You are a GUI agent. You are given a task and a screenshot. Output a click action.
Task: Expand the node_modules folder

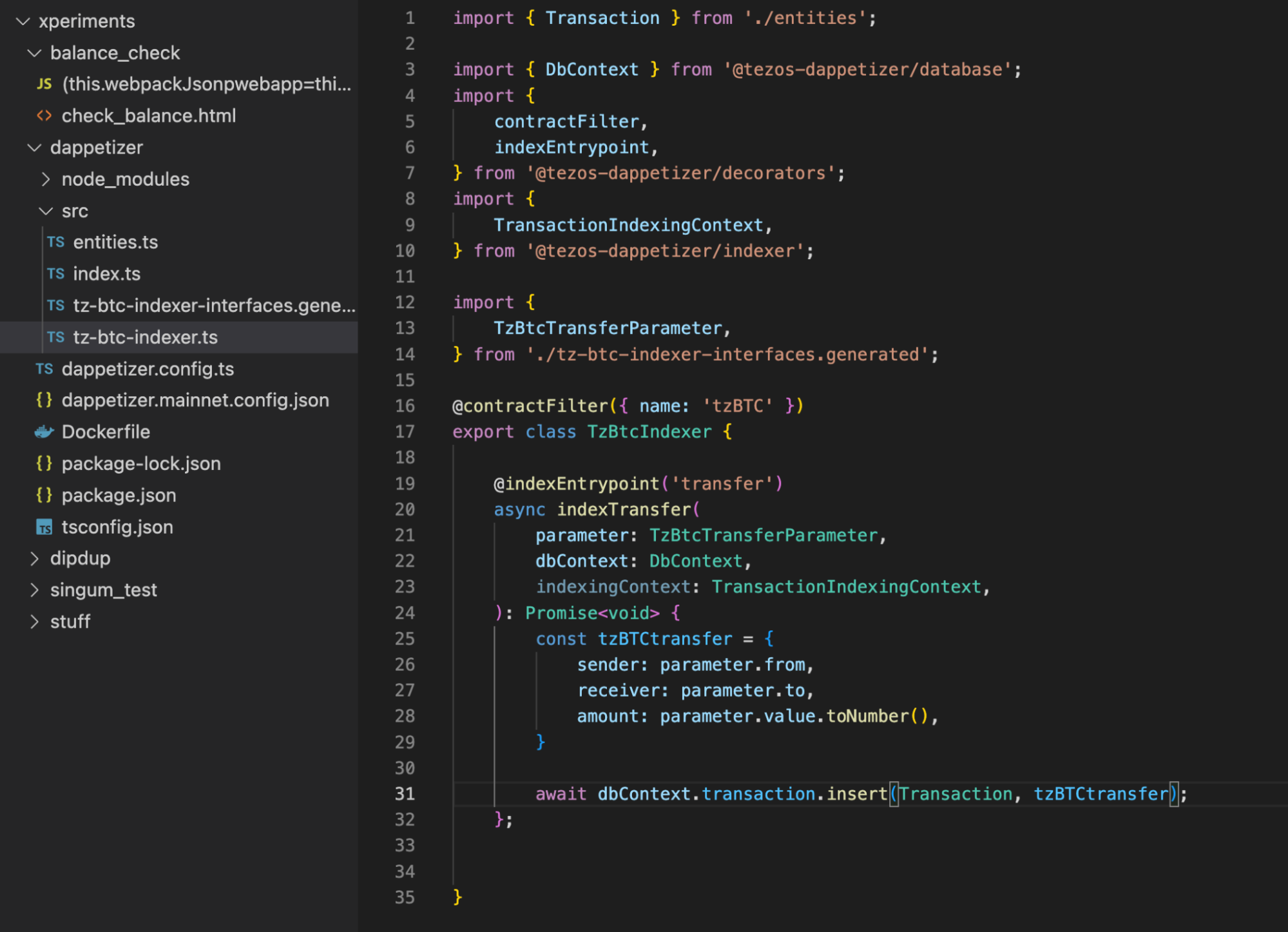(46, 179)
